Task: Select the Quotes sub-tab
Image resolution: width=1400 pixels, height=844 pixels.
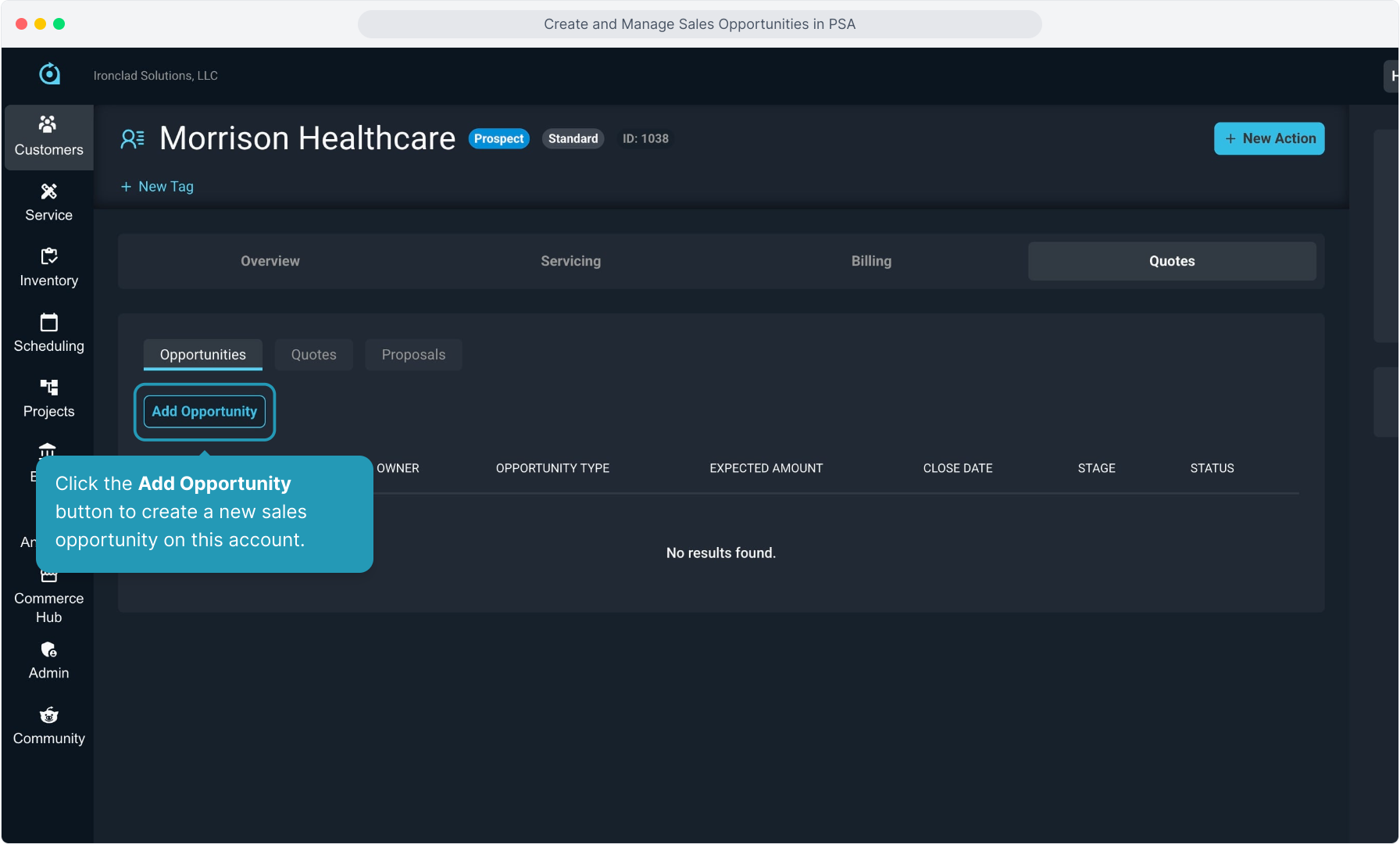Action: 313,355
